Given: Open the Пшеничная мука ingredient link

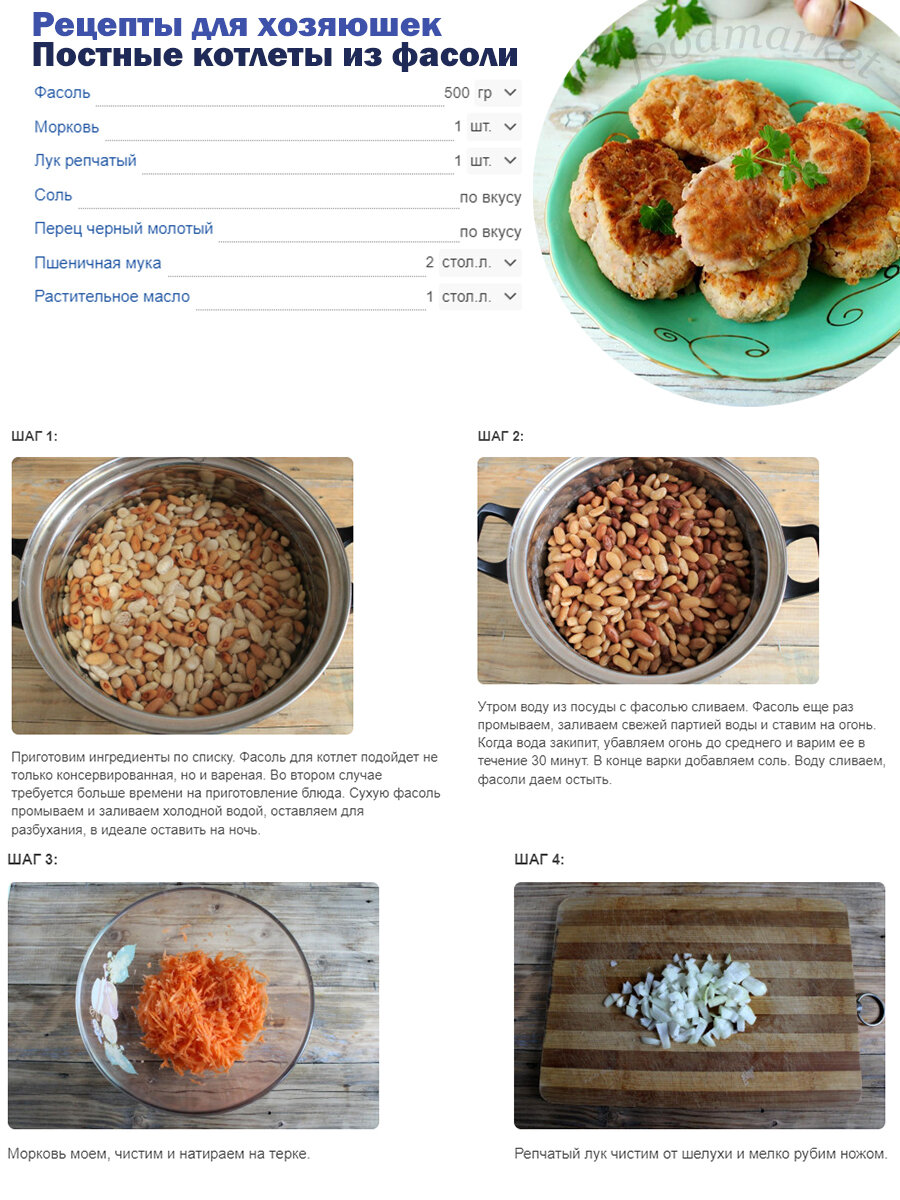Looking at the screenshot, I should click(98, 264).
